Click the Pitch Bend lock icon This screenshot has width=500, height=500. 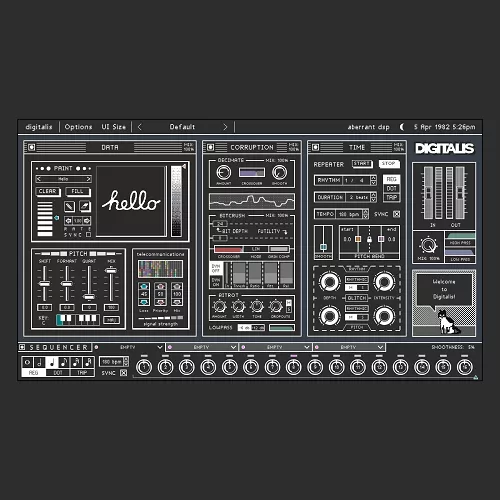(x=369, y=239)
